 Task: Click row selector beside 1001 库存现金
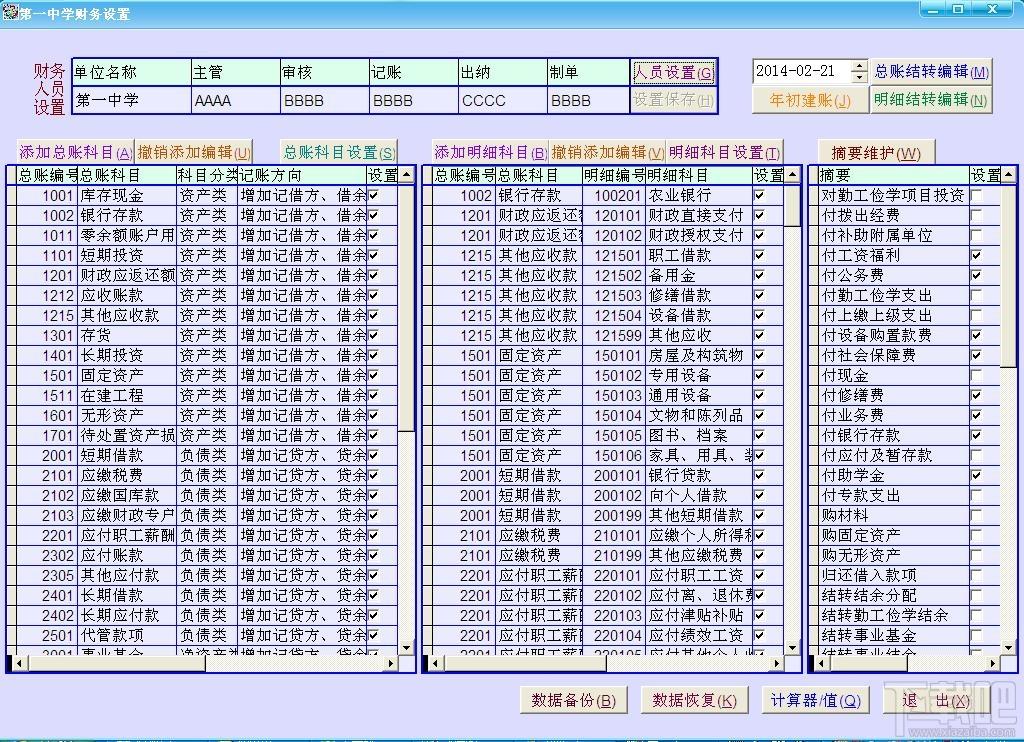click(x=11, y=195)
